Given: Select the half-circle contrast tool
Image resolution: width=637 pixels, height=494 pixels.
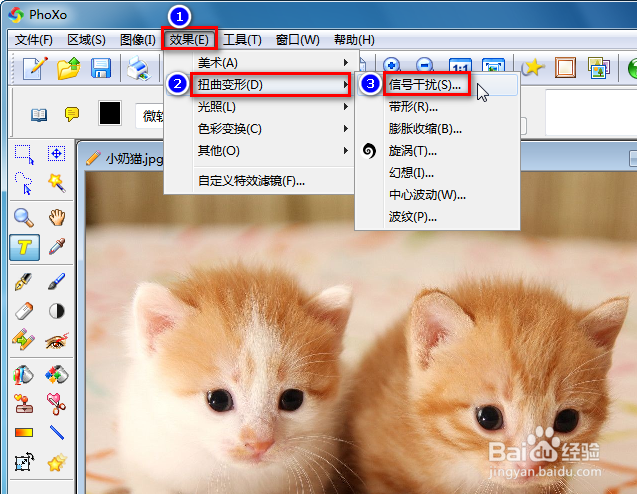Looking at the screenshot, I should [56, 311].
